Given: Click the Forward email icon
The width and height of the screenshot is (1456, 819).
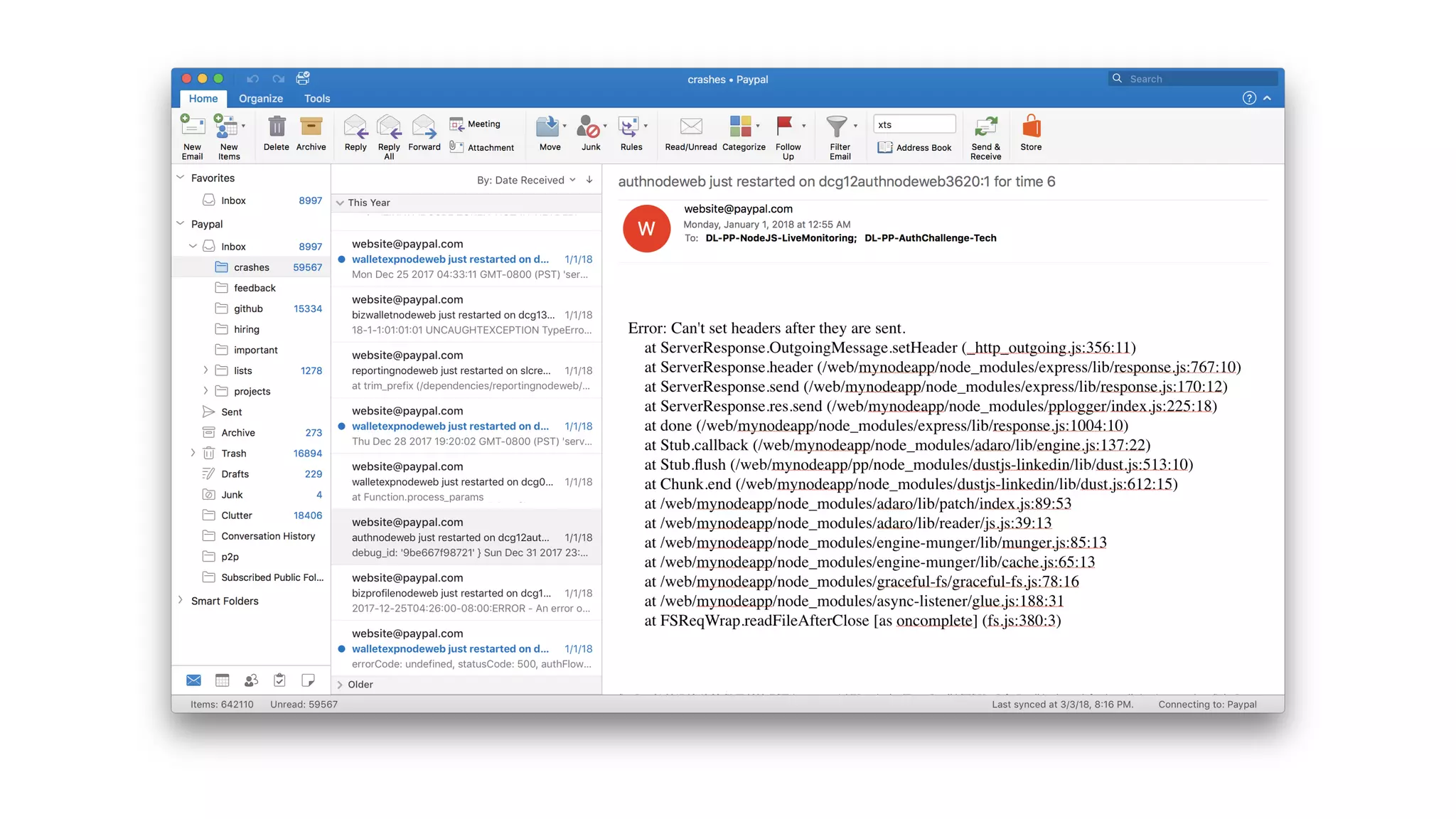Looking at the screenshot, I should [x=424, y=128].
